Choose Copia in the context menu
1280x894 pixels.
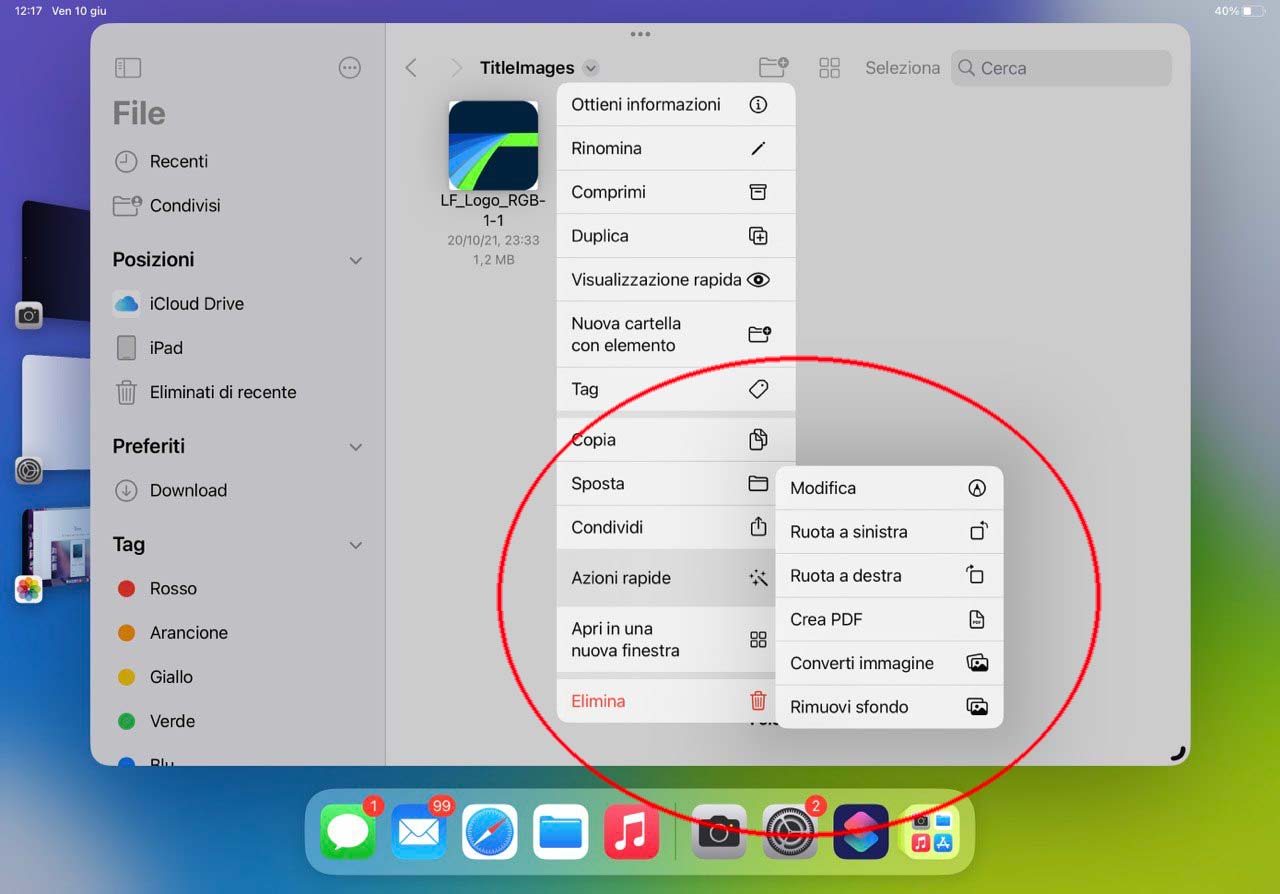click(676, 439)
